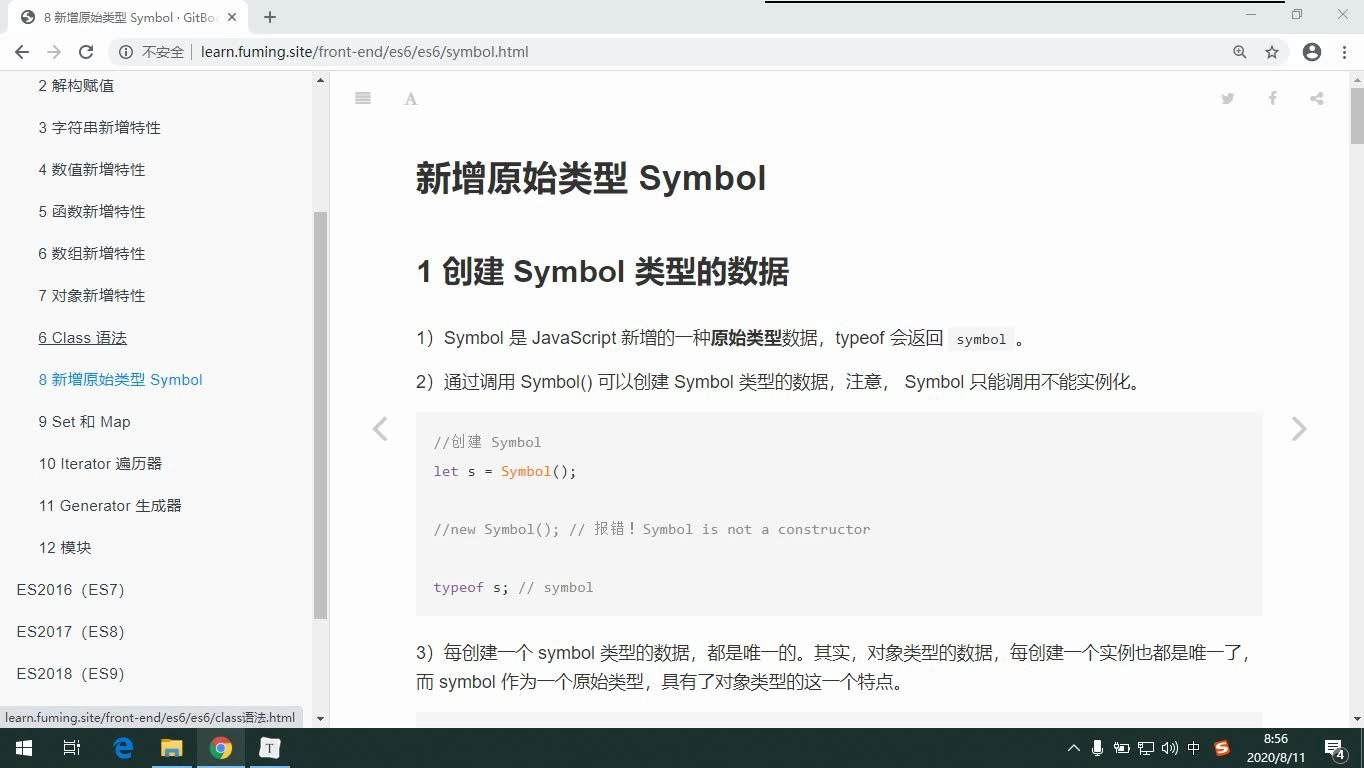Open chapter 12 模块
Image resolution: width=1364 pixels, height=768 pixels.
65,548
